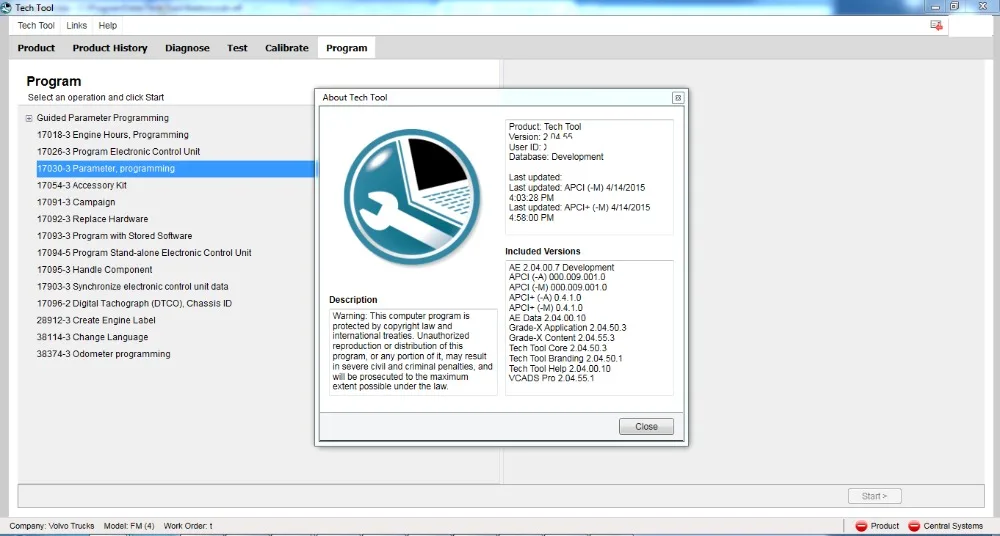
Task: Click 'Tech Tool Branding 2.04.50.1' entry
Action: [x=565, y=359]
